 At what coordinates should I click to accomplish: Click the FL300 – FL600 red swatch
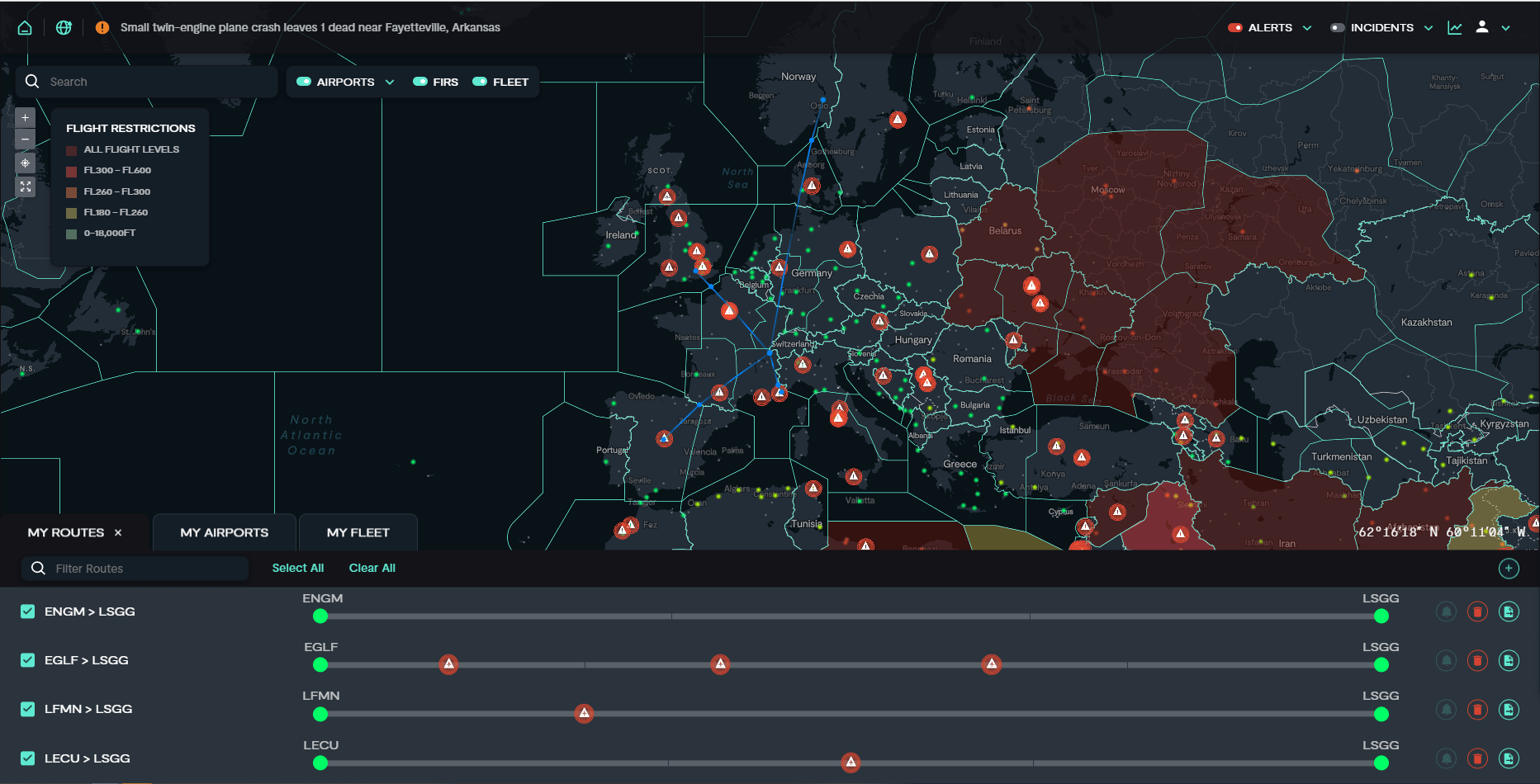click(x=72, y=171)
